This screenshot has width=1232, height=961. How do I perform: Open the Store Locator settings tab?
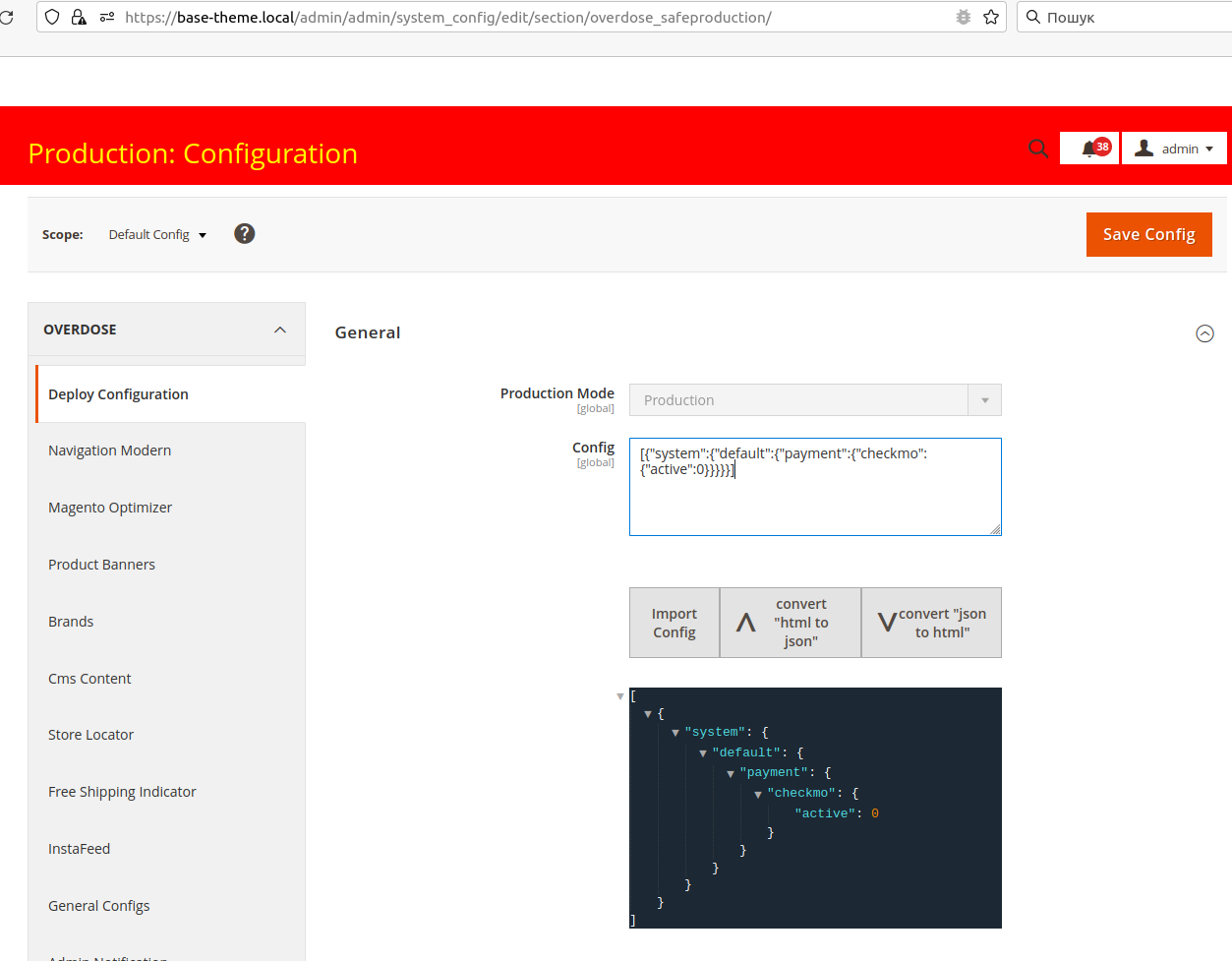91,735
